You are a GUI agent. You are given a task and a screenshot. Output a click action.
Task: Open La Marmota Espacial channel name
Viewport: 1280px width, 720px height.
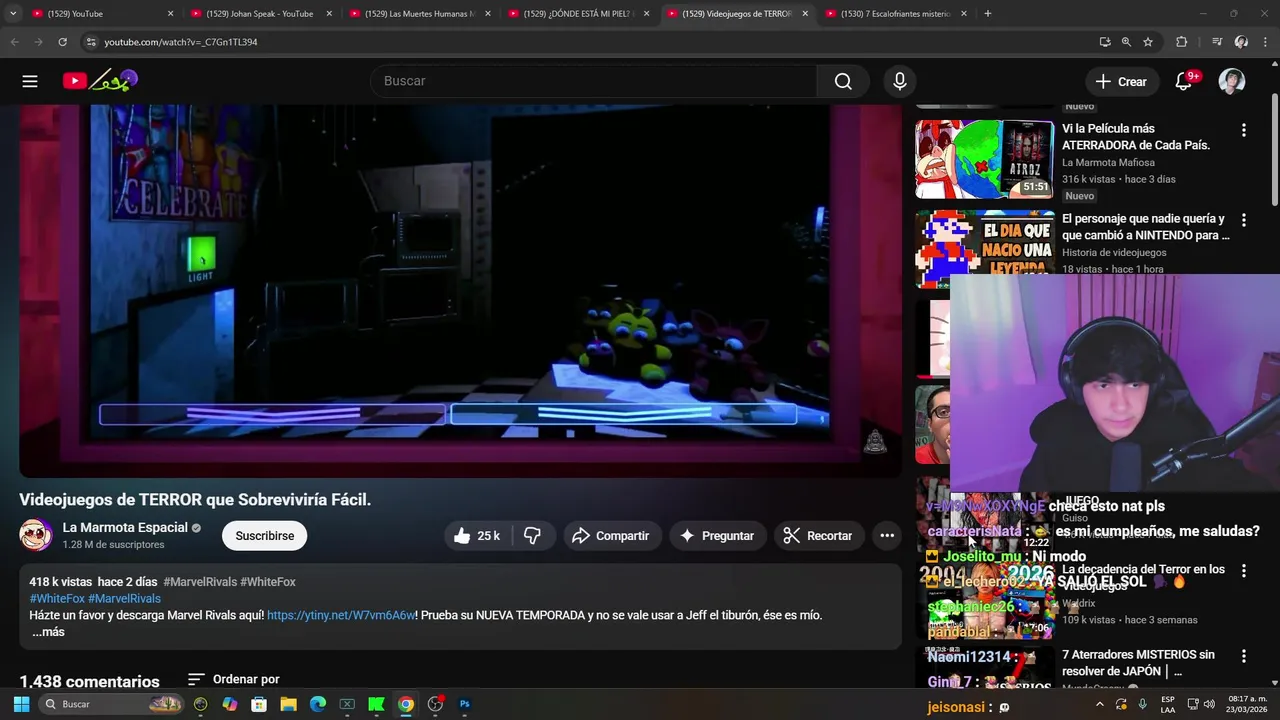(125, 528)
